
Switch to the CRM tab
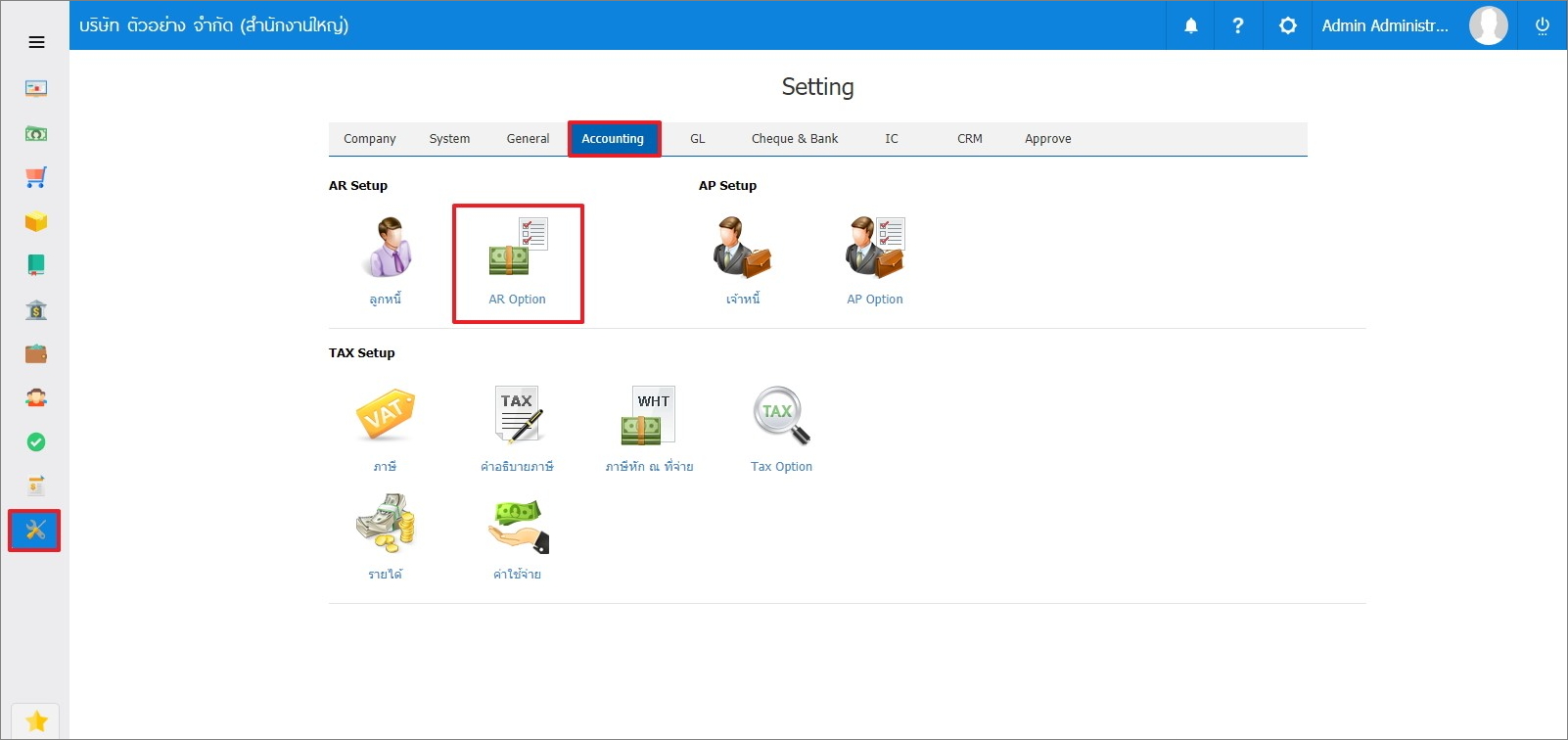click(x=970, y=139)
